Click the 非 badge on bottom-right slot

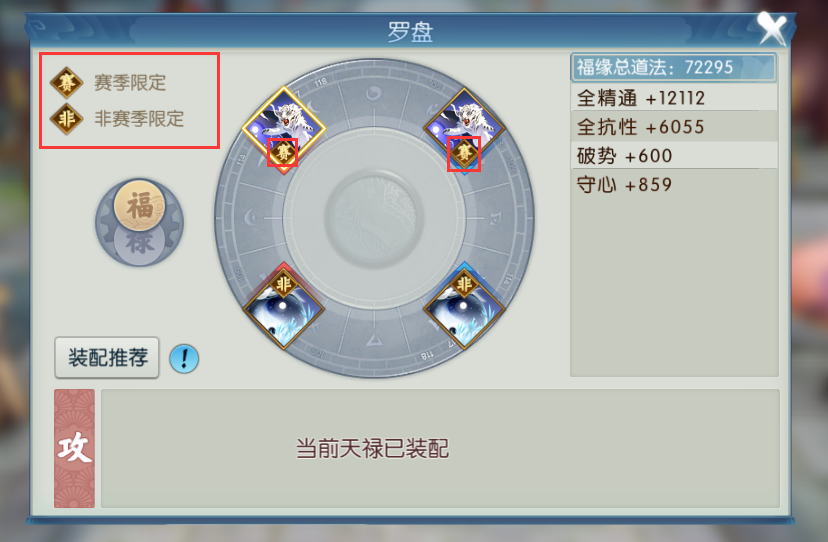[x=464, y=284]
